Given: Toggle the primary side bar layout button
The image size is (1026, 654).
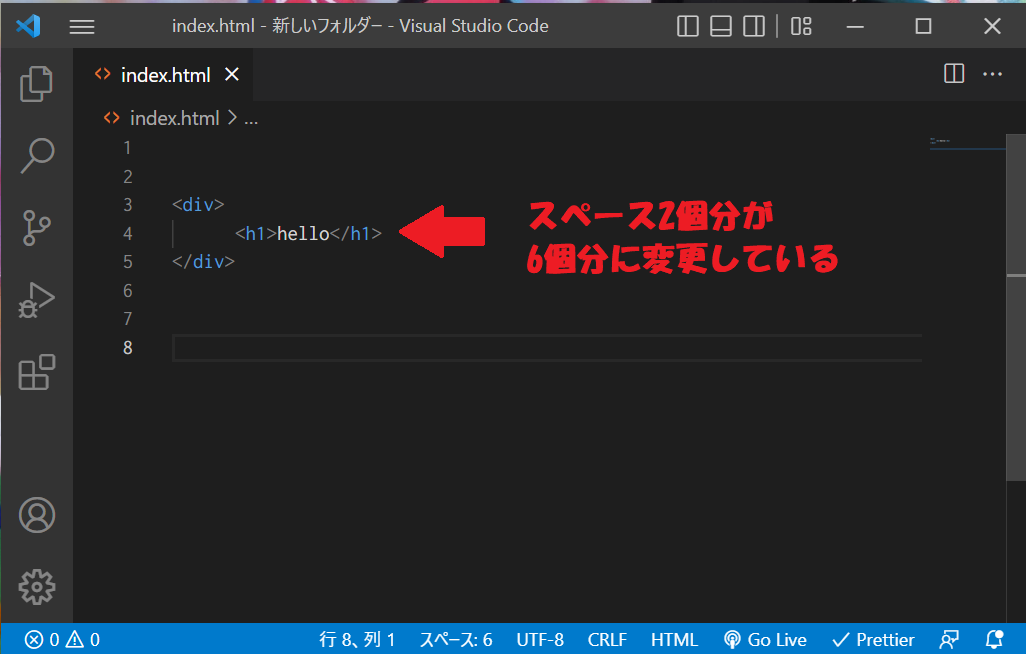Looking at the screenshot, I should [x=688, y=26].
